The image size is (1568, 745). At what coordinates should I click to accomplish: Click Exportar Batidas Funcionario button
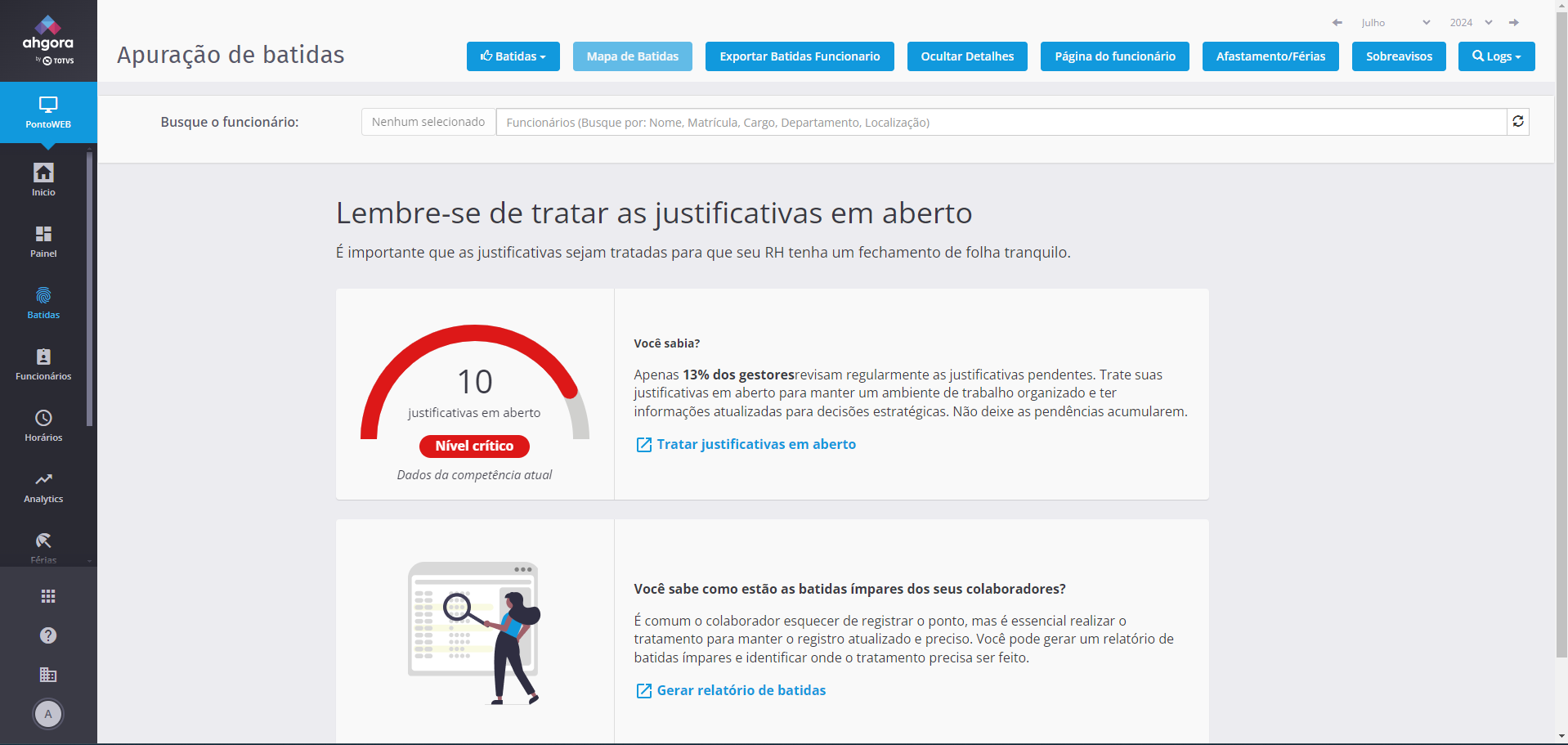point(800,56)
